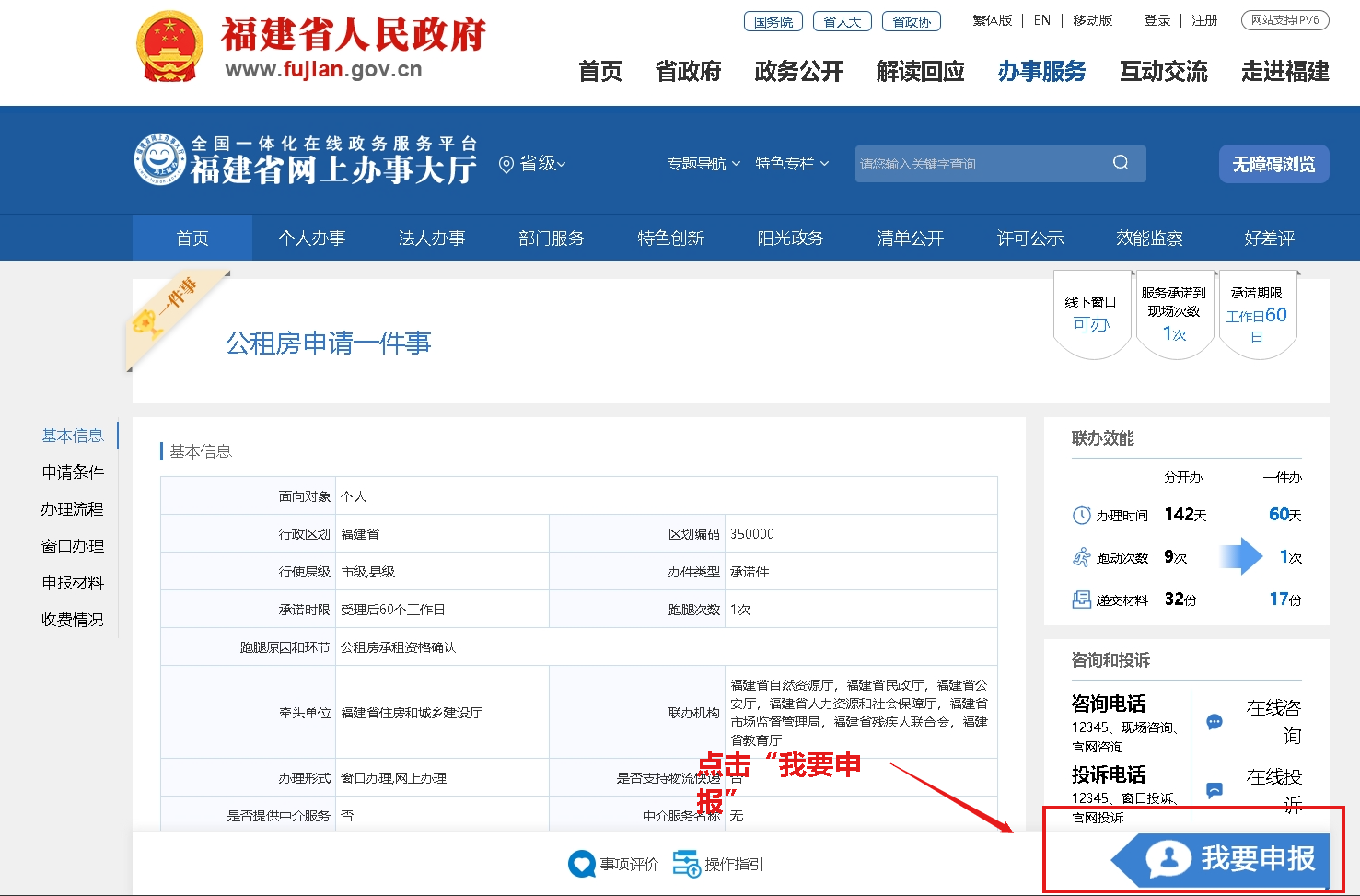The width and height of the screenshot is (1360, 896).
Task: Select 申报材料 in the left sidebar
Action: coord(73,582)
